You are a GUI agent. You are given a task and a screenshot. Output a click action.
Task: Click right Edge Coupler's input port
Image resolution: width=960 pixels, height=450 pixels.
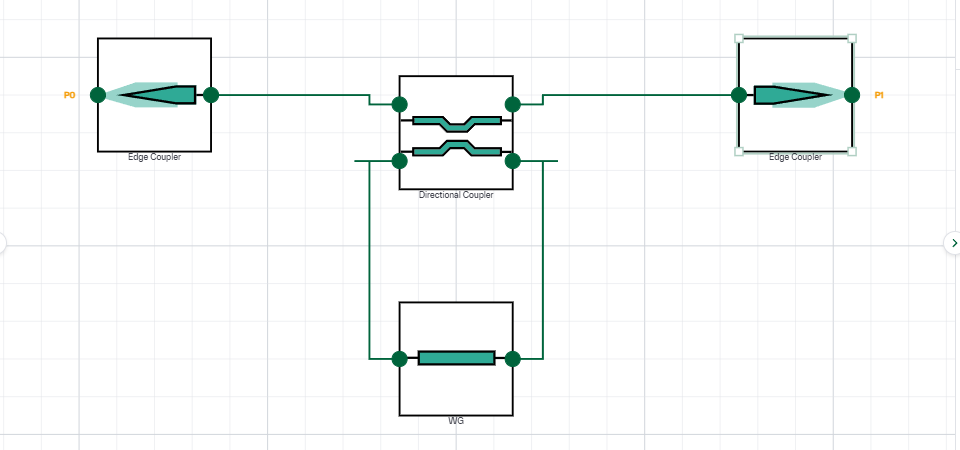tap(739, 95)
